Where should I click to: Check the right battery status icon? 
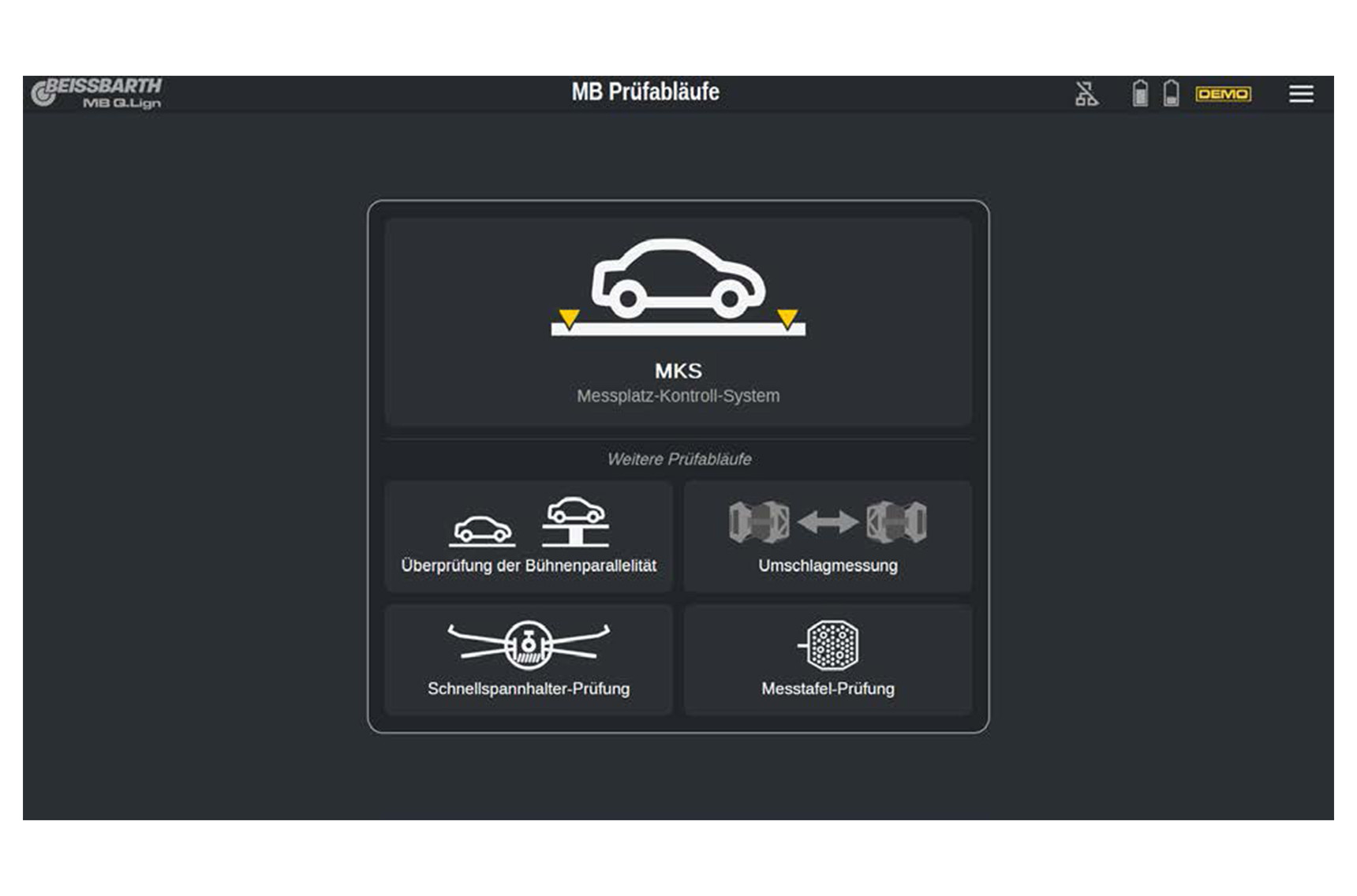point(1171,93)
